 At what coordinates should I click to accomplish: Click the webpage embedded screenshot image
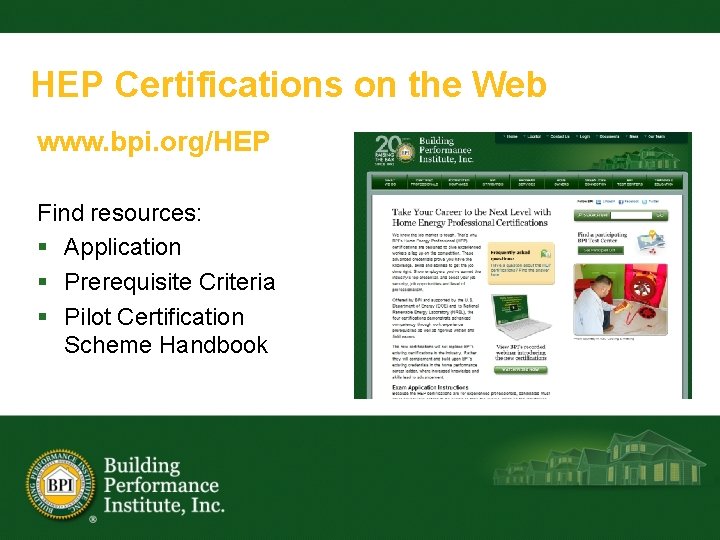coord(523,265)
